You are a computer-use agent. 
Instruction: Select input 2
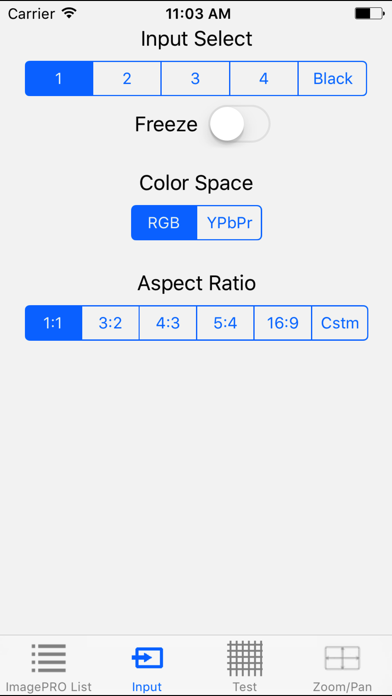[x=127, y=79]
